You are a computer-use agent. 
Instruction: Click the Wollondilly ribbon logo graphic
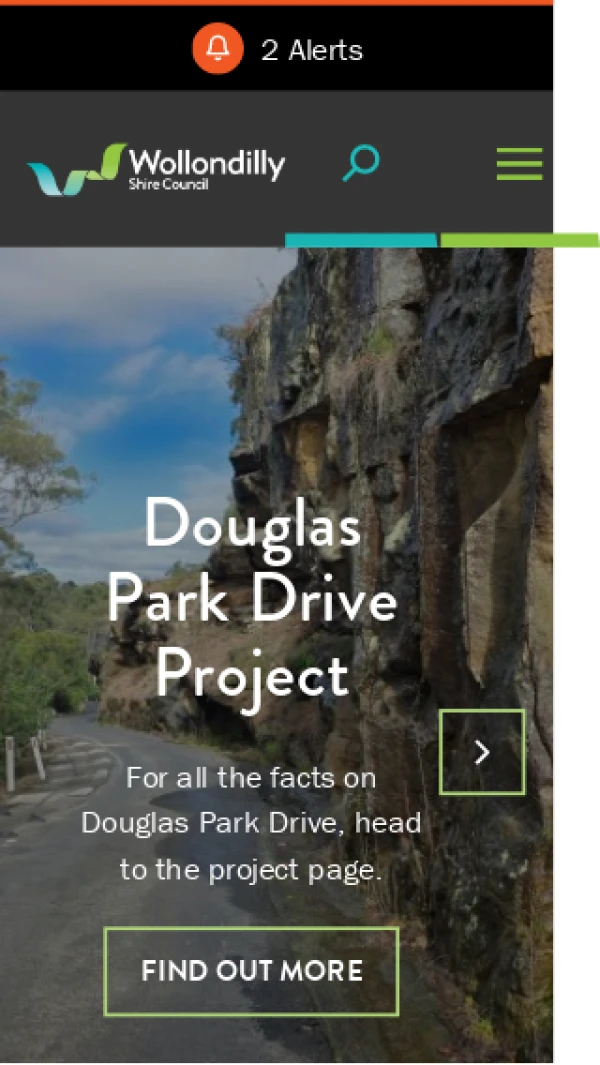77,169
